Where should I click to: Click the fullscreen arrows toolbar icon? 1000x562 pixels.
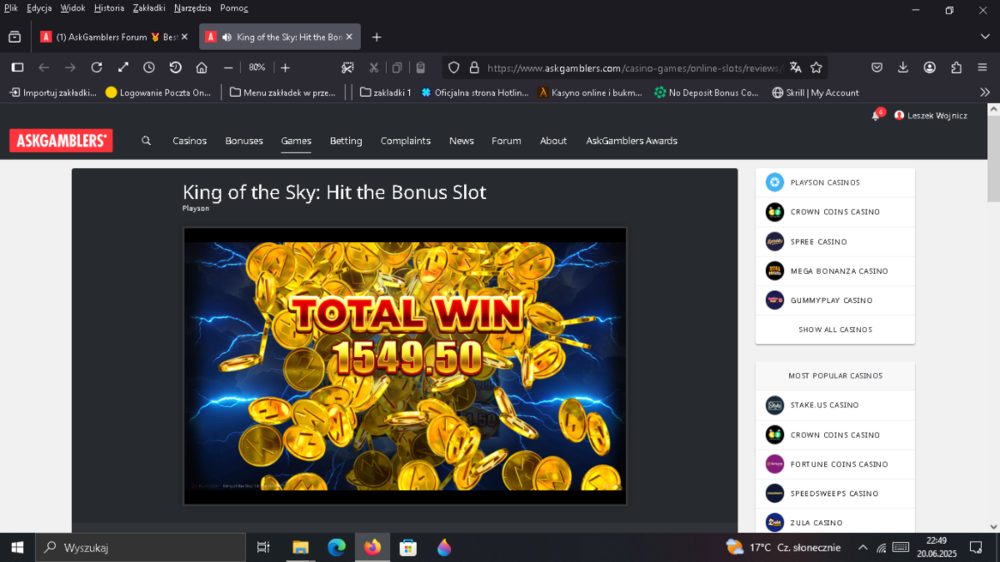tap(123, 67)
